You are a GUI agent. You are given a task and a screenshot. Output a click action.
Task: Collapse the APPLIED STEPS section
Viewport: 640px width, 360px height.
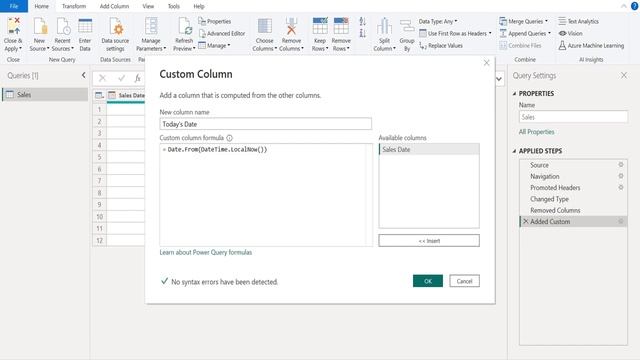[x=514, y=151]
